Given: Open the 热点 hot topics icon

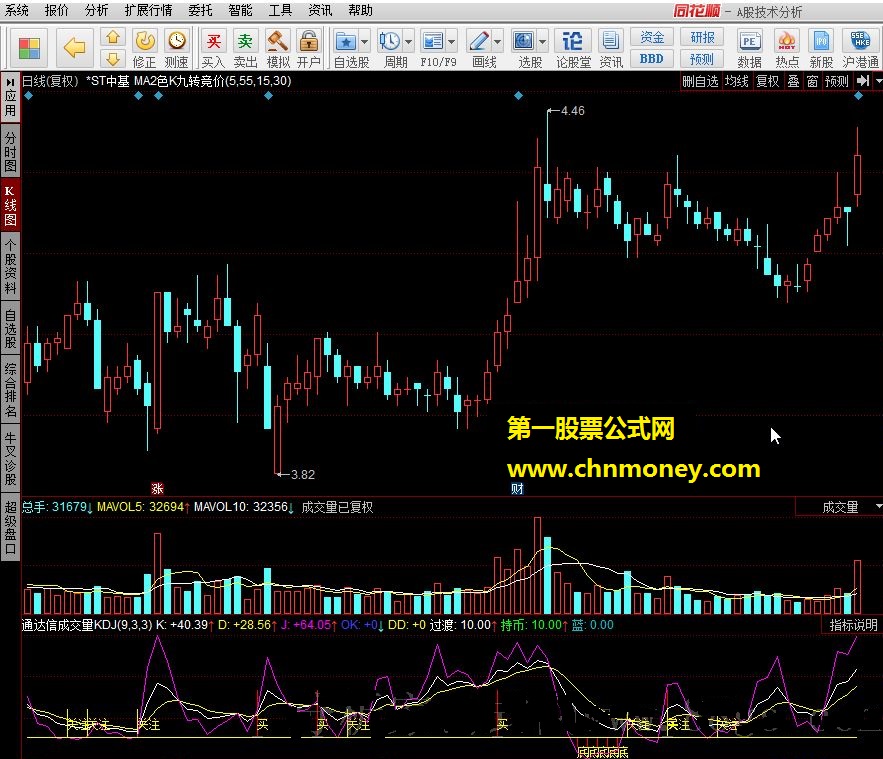Looking at the screenshot, I should (x=787, y=41).
